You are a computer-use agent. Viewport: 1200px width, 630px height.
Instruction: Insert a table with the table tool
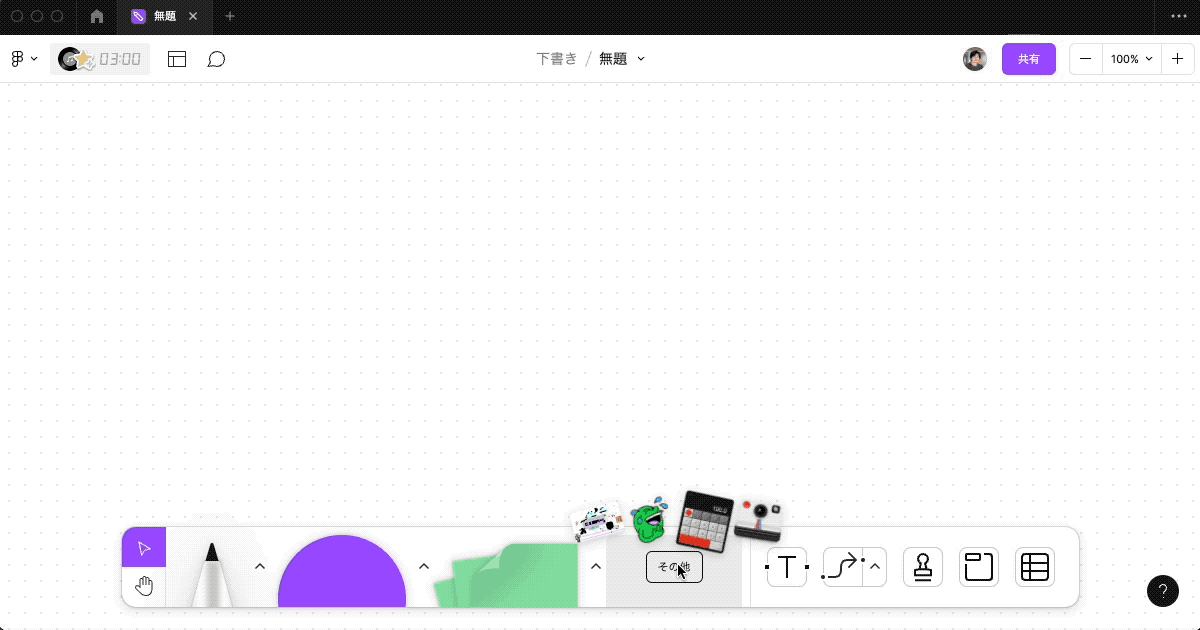click(x=1034, y=567)
